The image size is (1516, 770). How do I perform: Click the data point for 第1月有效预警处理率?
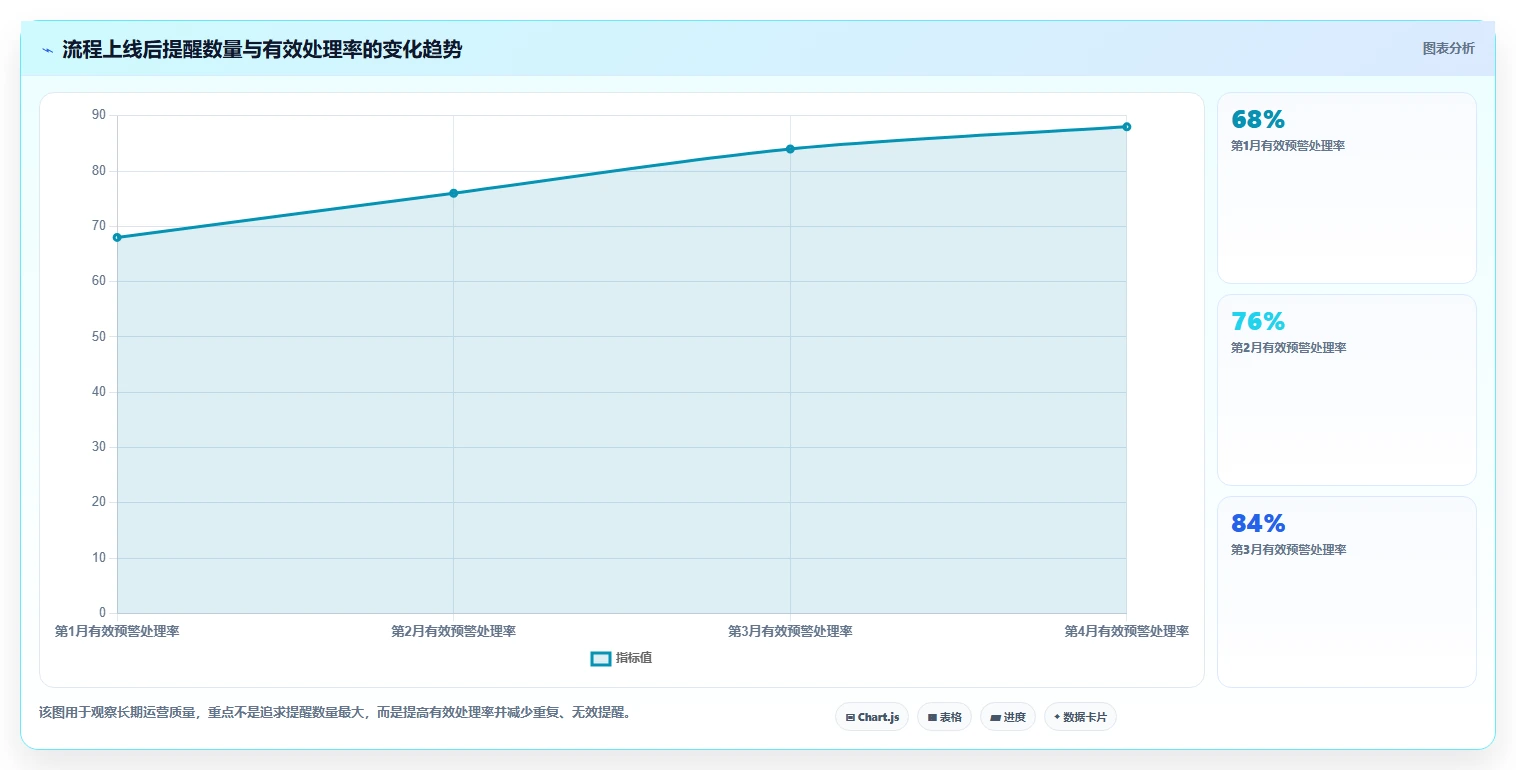click(117, 237)
